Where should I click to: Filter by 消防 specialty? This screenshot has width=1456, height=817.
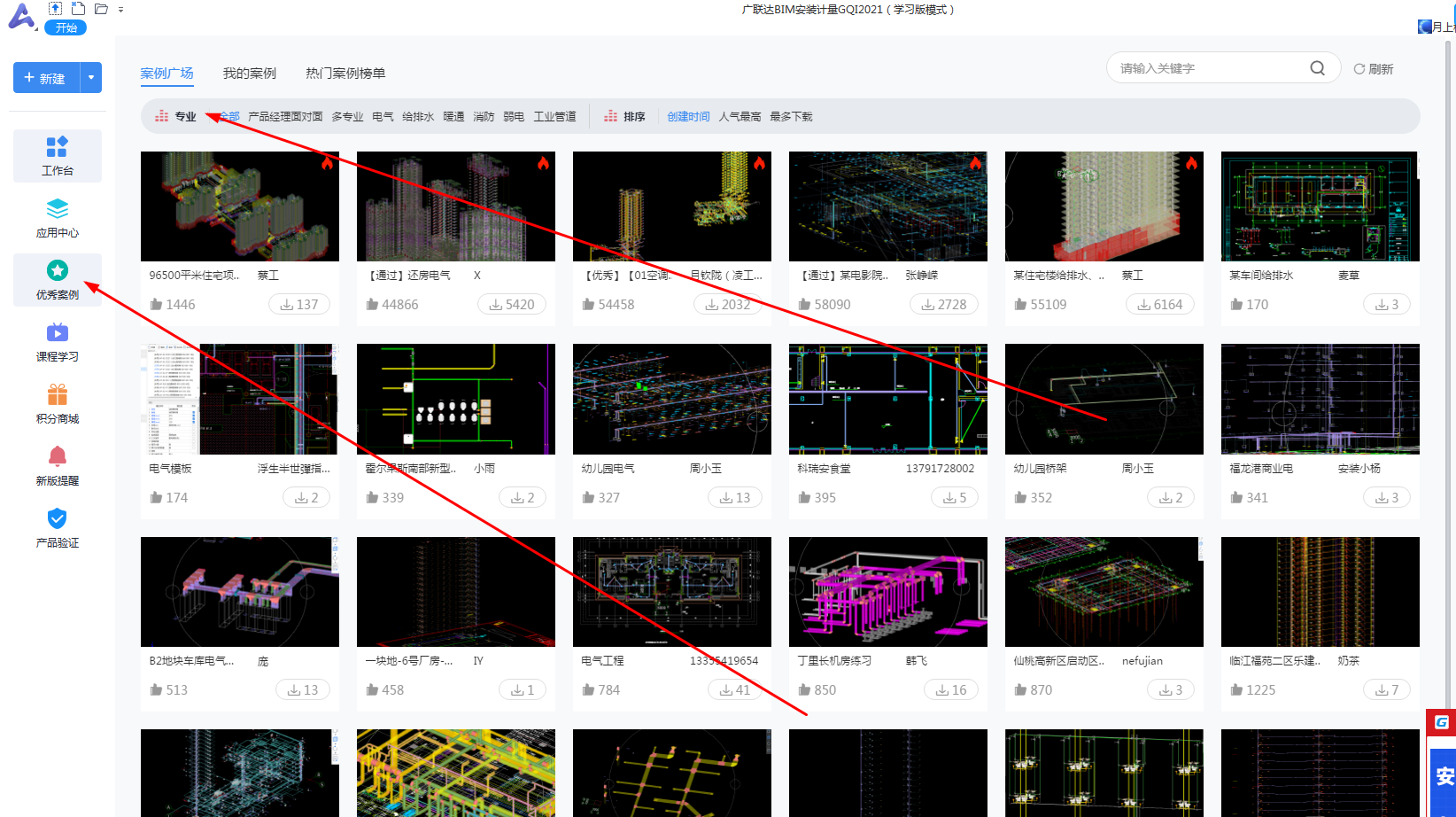tap(484, 117)
